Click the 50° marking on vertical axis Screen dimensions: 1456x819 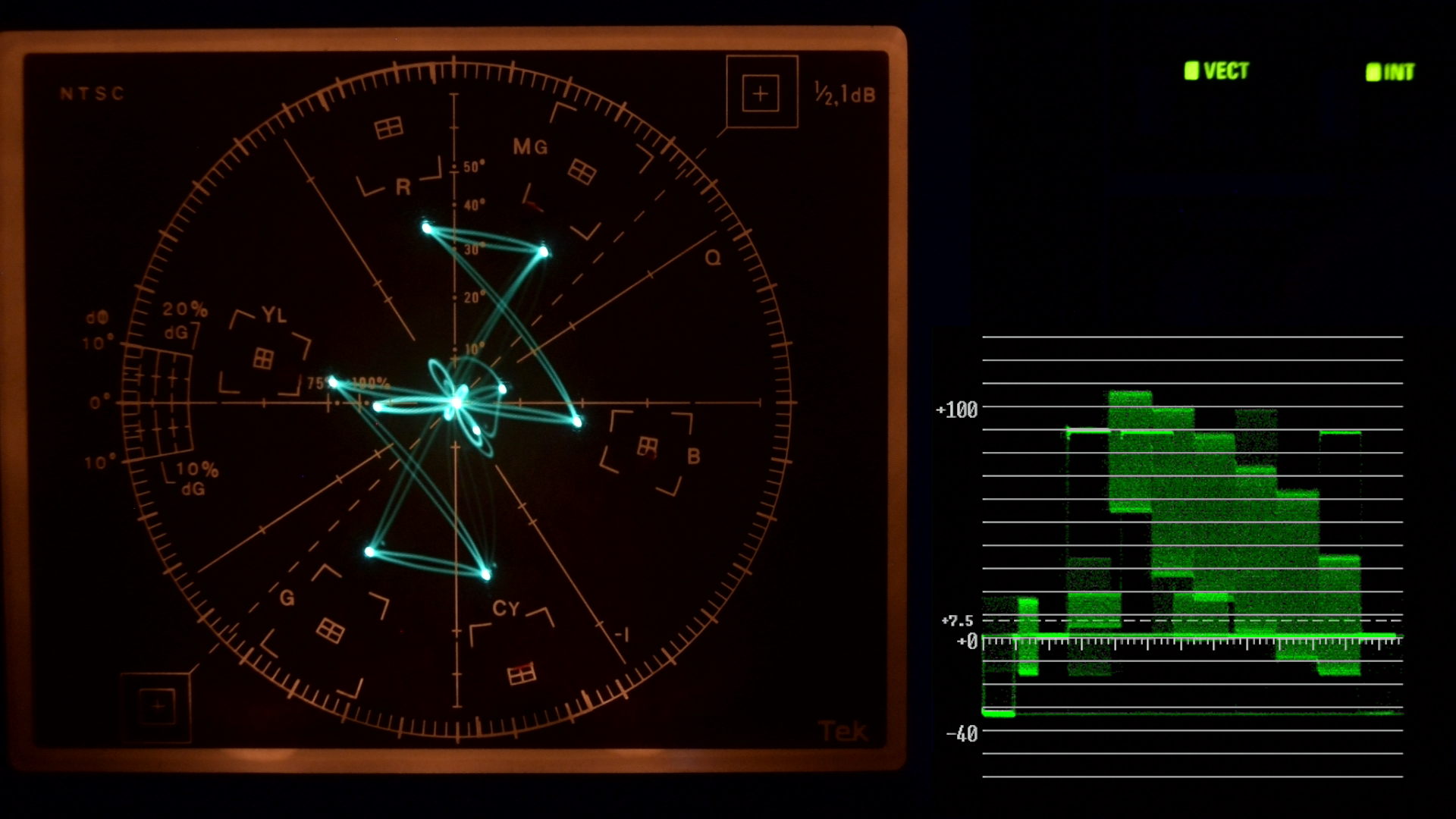point(474,166)
